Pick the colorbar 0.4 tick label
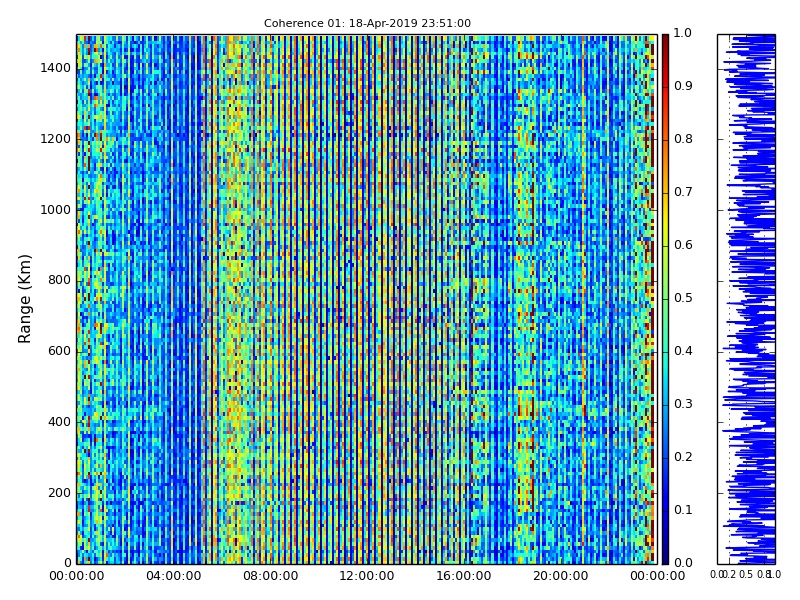 (683, 351)
